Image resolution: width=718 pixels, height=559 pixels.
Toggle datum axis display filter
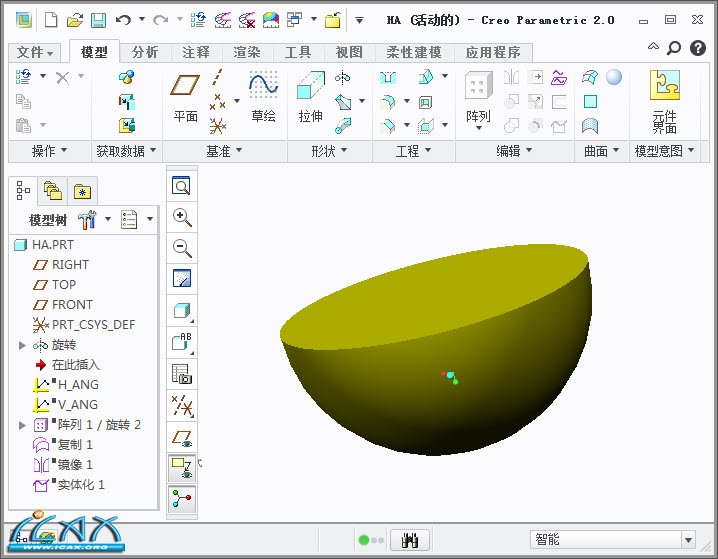182,405
